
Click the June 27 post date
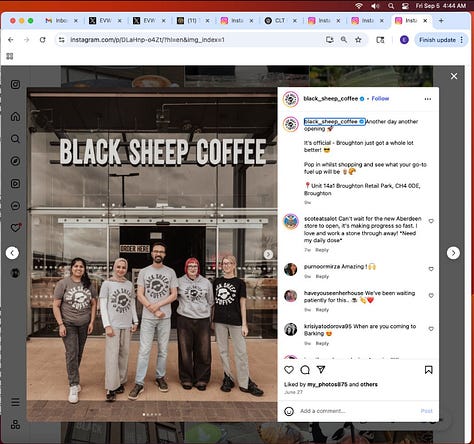(x=293, y=392)
